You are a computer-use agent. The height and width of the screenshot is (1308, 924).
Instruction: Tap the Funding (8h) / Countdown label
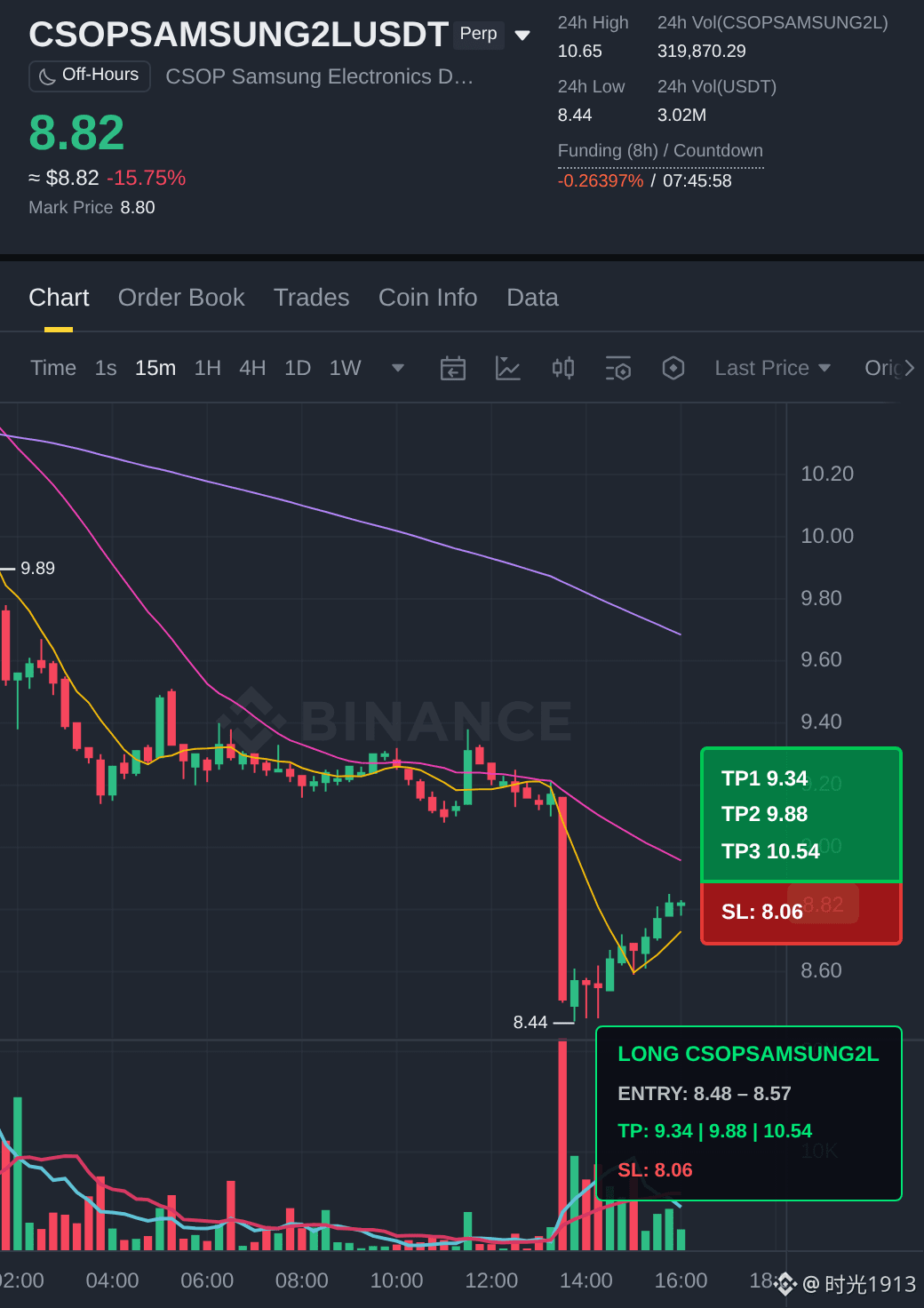click(660, 150)
